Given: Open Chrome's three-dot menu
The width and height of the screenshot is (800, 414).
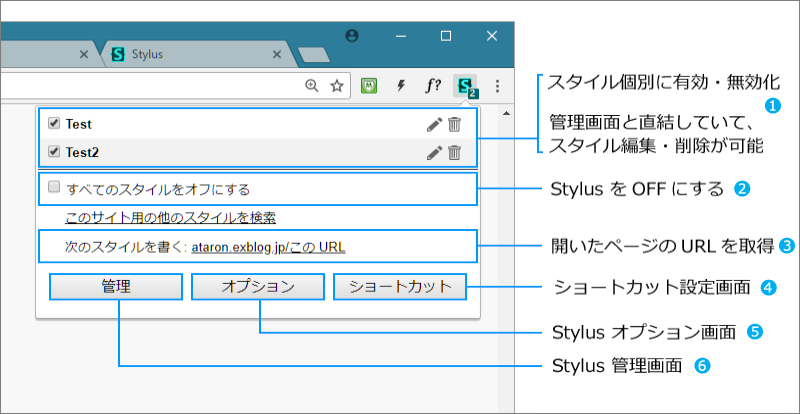Looking at the screenshot, I should [497, 86].
